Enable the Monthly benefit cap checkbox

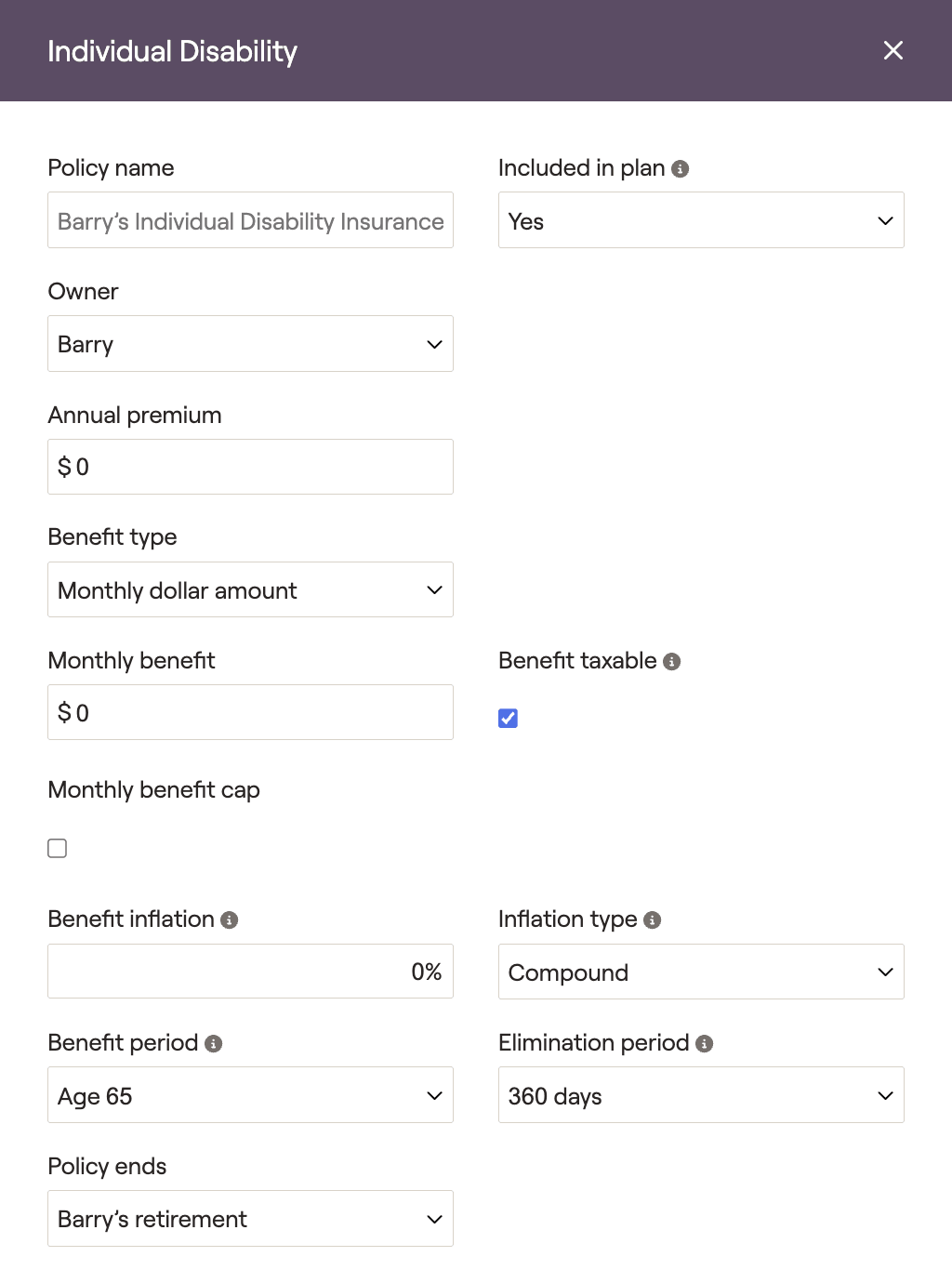click(58, 848)
